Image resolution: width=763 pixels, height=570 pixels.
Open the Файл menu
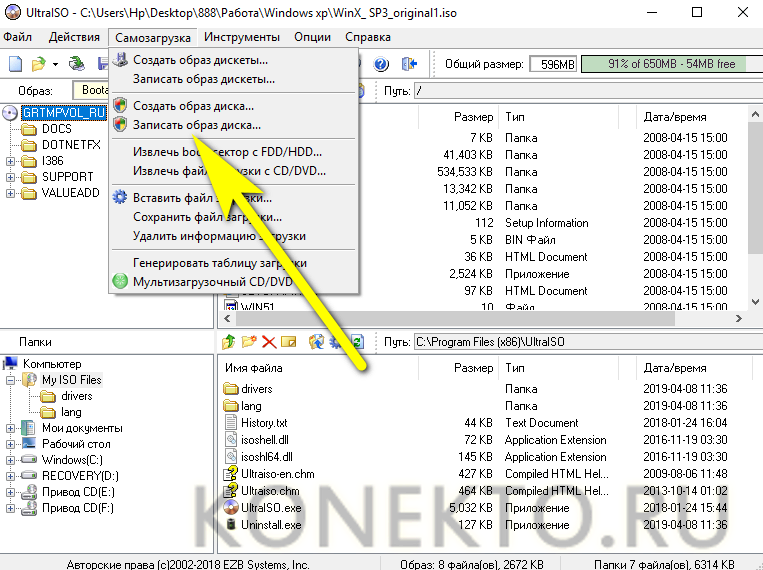[18, 37]
